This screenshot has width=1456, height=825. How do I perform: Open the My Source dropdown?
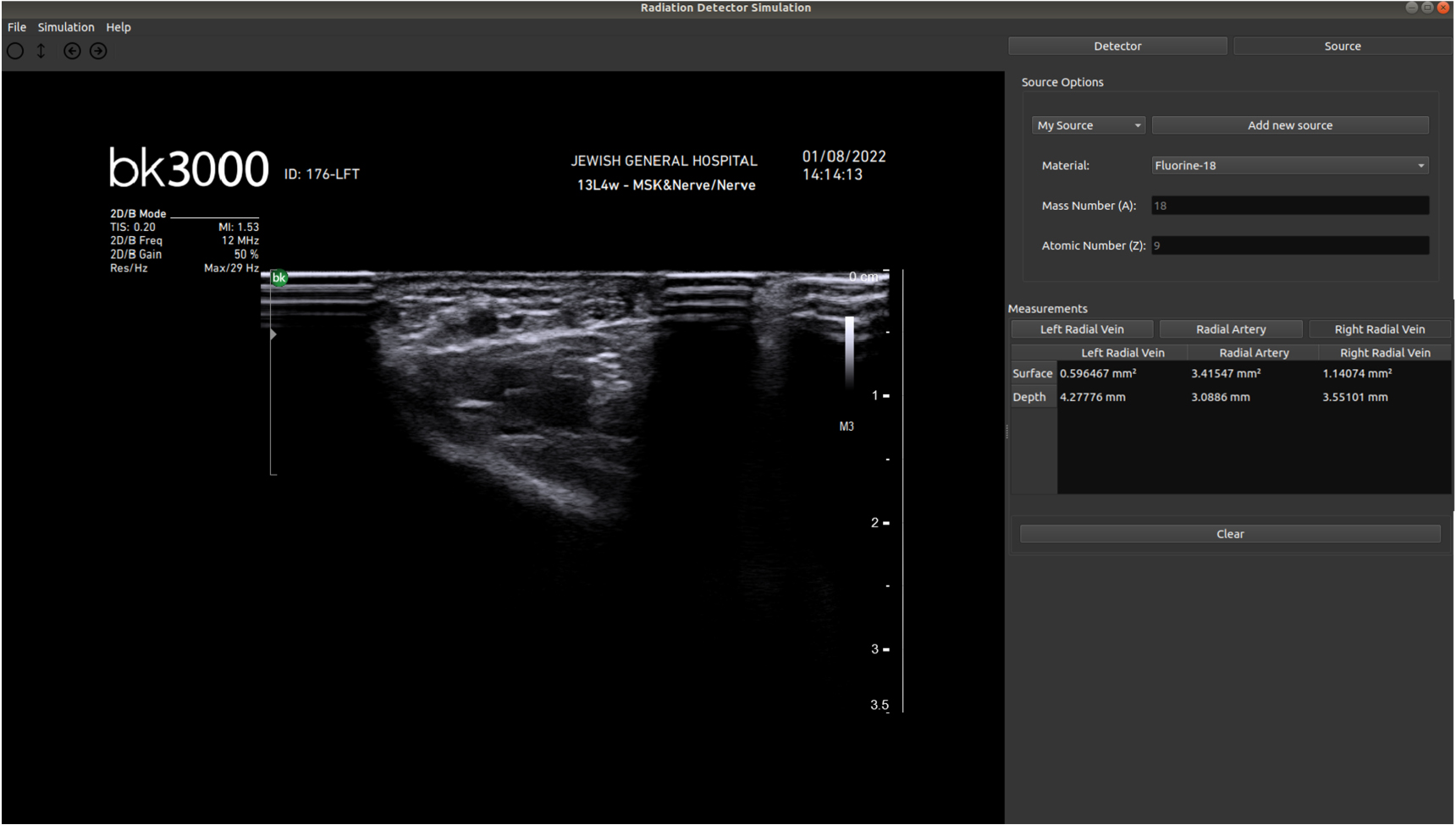point(1087,124)
